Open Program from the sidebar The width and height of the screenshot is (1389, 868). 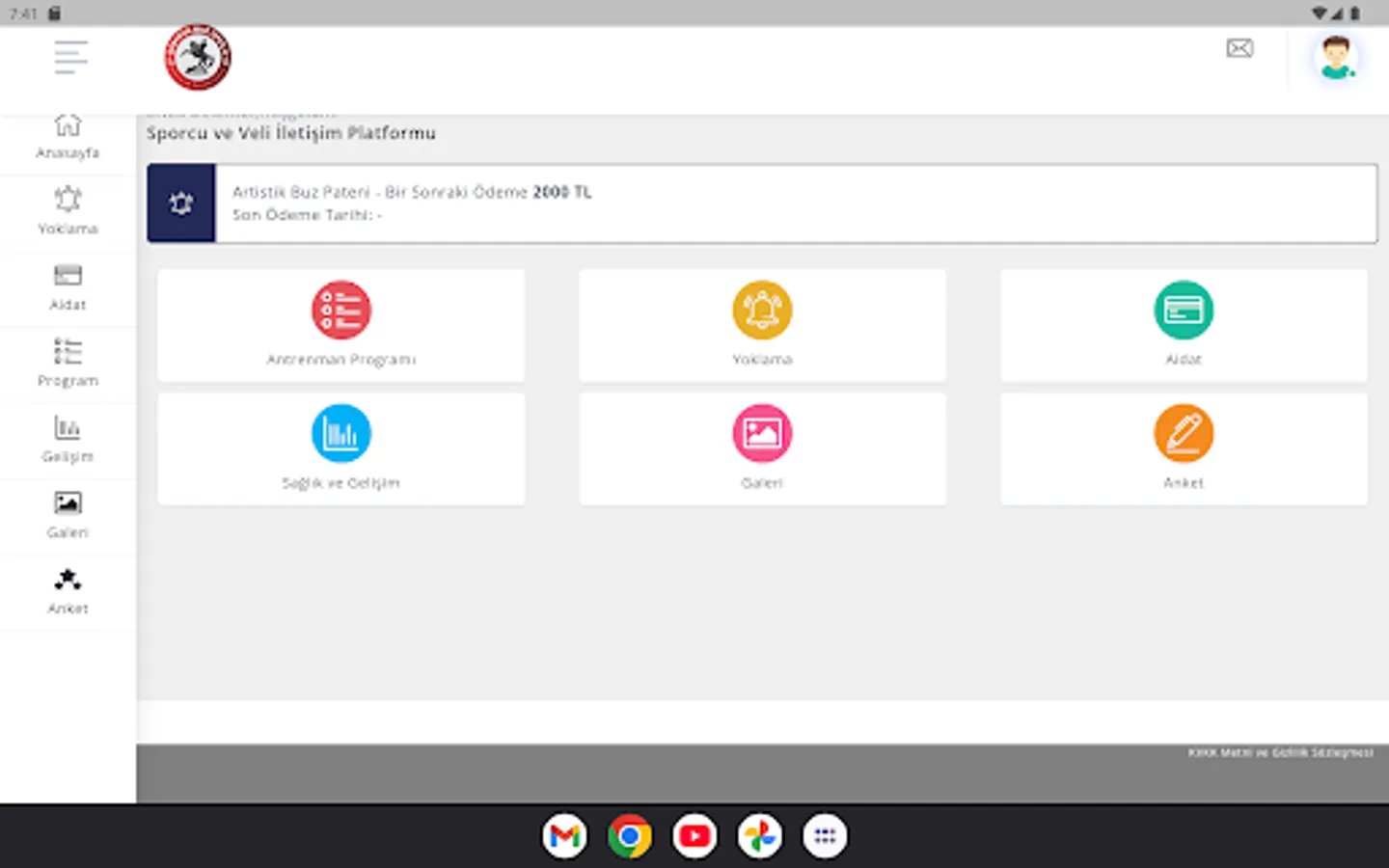[x=68, y=363]
